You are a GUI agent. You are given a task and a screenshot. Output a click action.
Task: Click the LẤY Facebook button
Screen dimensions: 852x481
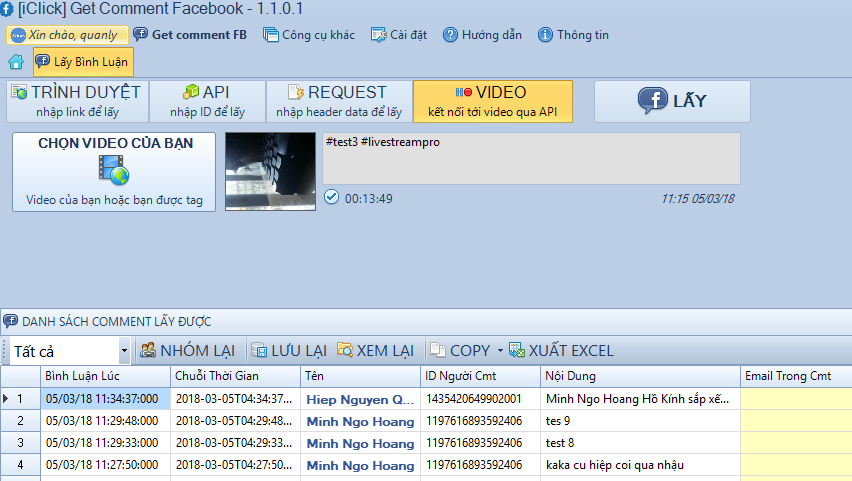[x=672, y=101]
